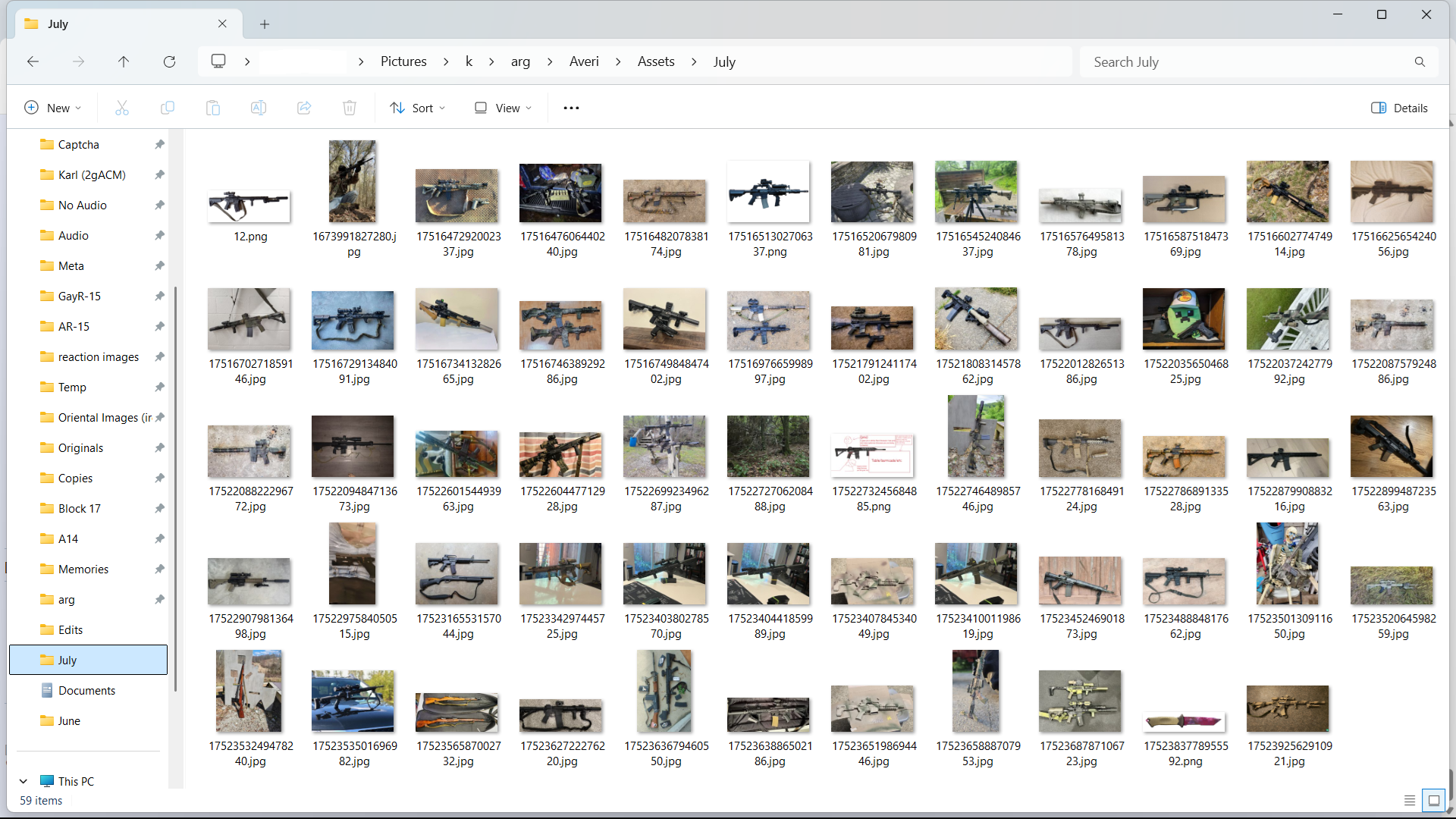Open the View dropdown
Viewport: 1456px width, 819px height.
[504, 108]
